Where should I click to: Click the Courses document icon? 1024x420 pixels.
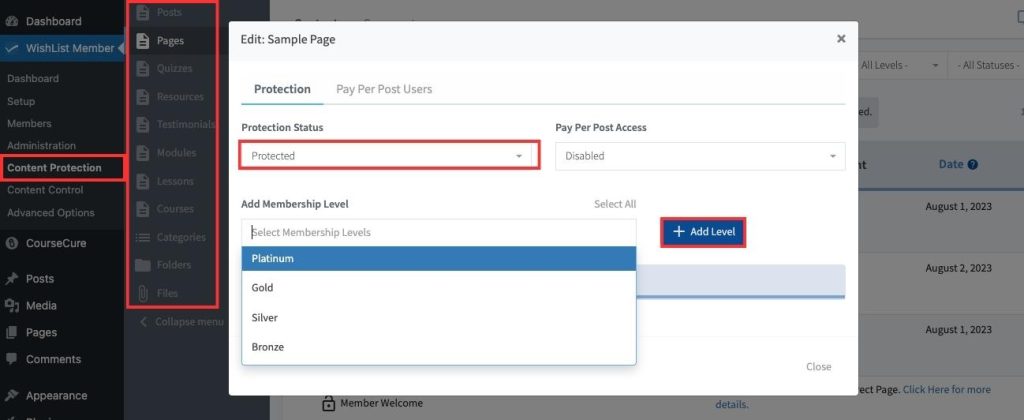click(x=142, y=209)
